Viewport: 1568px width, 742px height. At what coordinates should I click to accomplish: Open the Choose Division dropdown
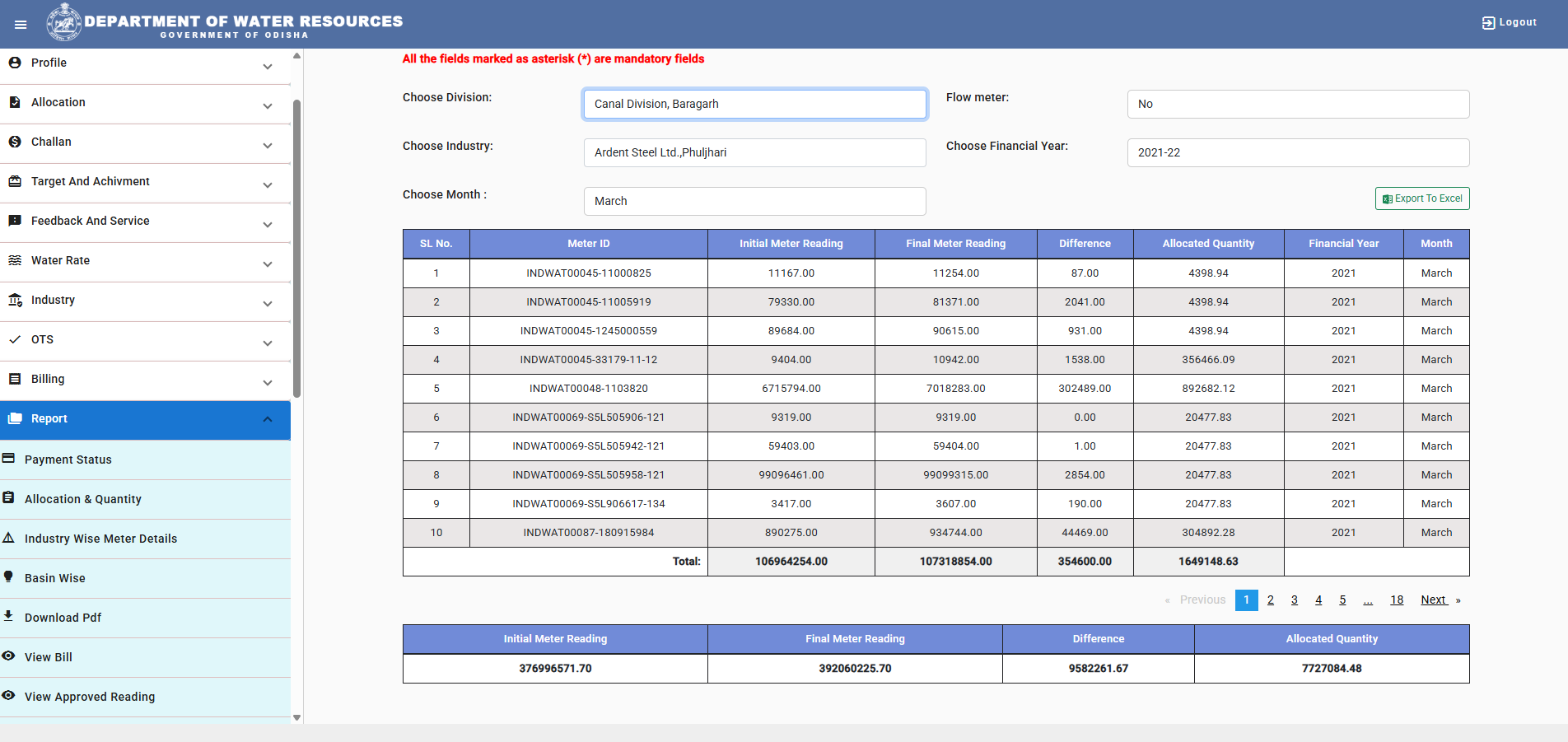click(x=755, y=104)
